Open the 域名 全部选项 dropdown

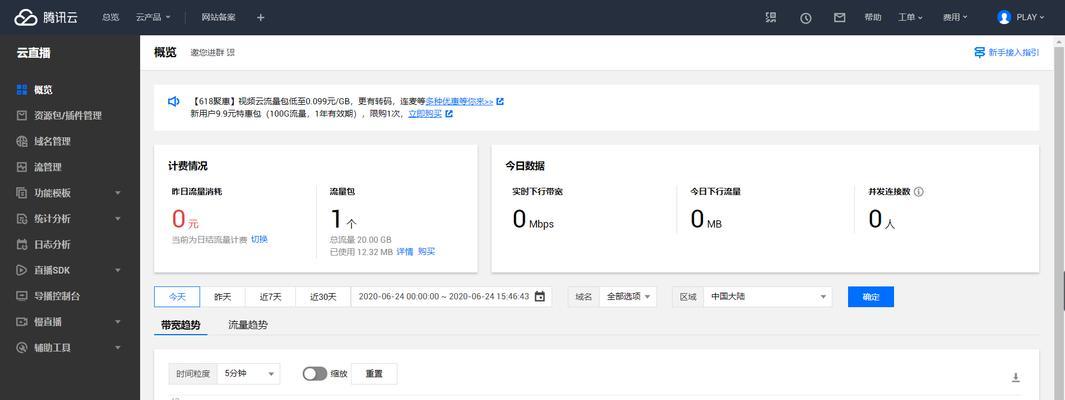[628, 297]
